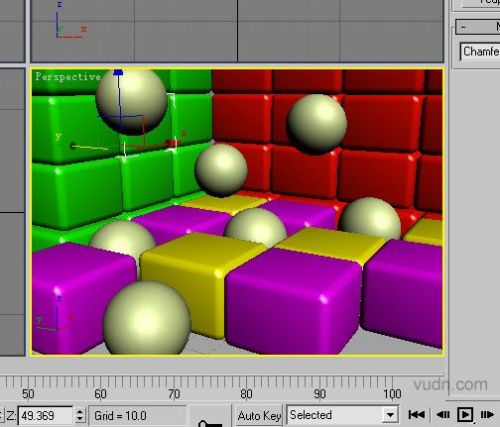Click the Go to Start playback icon
This screenshot has height=427, width=500.
click(416, 415)
